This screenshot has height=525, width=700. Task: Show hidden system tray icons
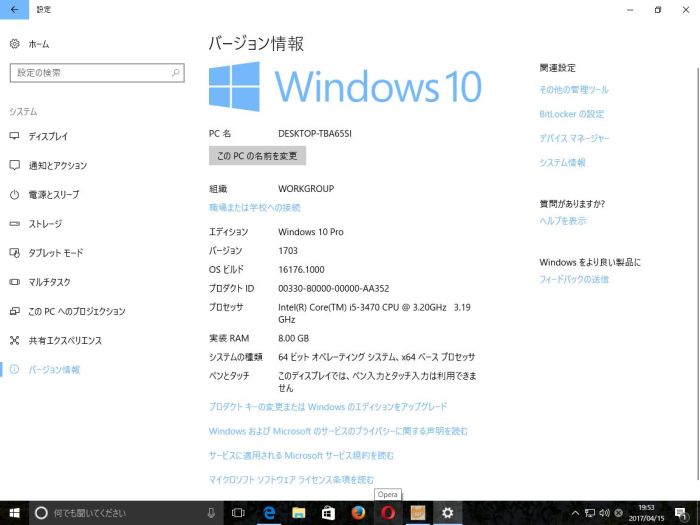(574, 513)
